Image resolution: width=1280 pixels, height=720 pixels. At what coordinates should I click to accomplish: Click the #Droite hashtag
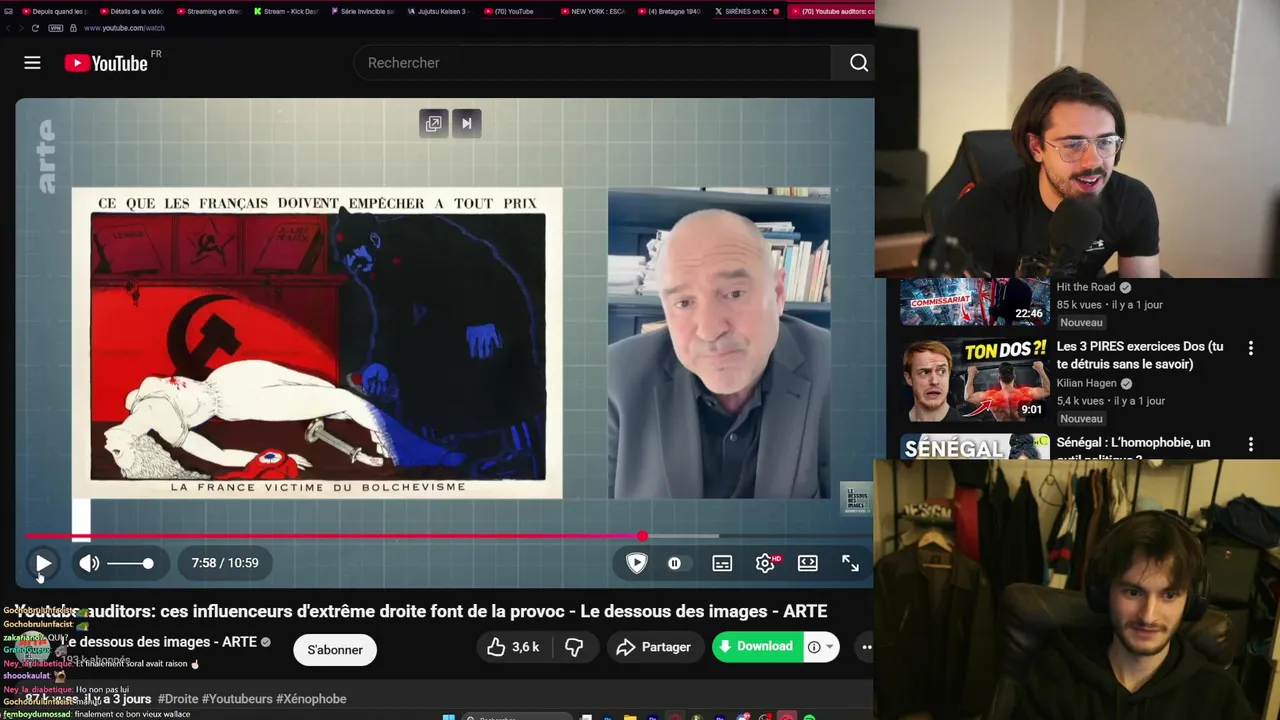pyautogui.click(x=178, y=699)
